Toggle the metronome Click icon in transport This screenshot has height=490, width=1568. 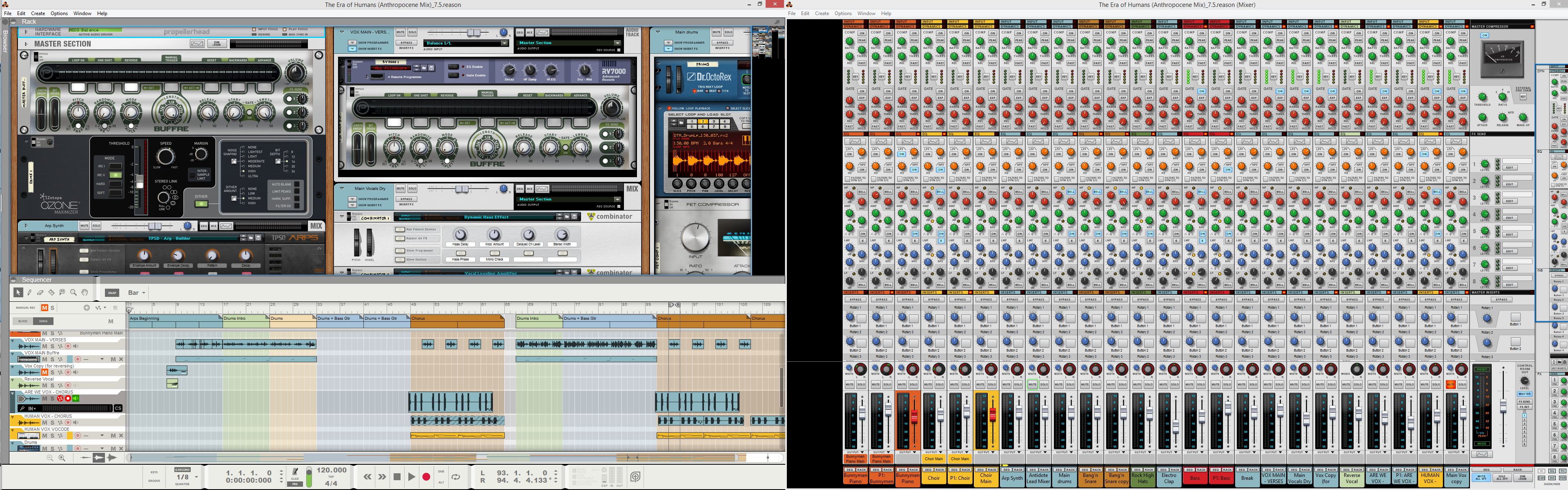(x=295, y=472)
